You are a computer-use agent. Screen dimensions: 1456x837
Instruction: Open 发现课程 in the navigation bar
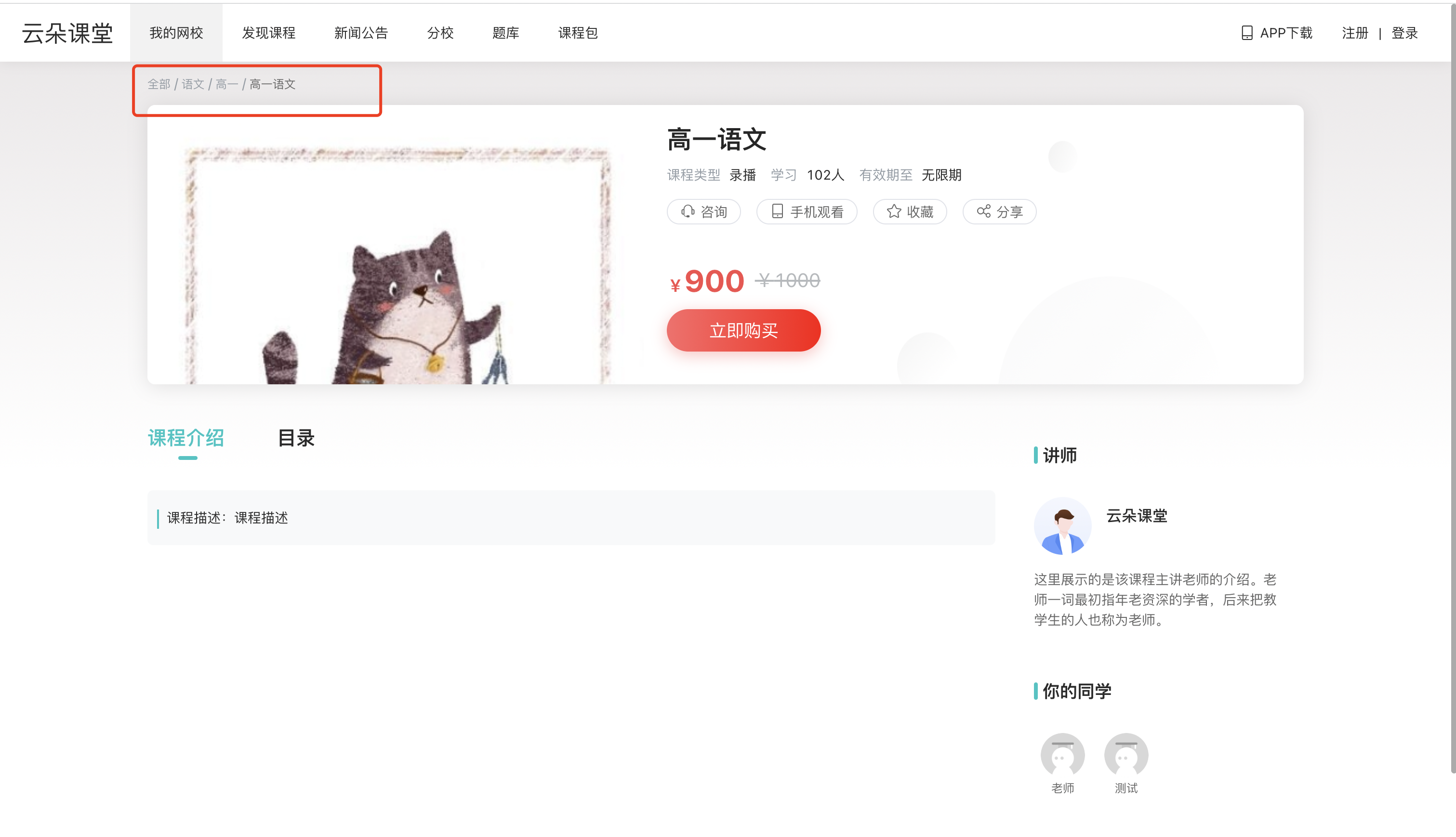[268, 33]
